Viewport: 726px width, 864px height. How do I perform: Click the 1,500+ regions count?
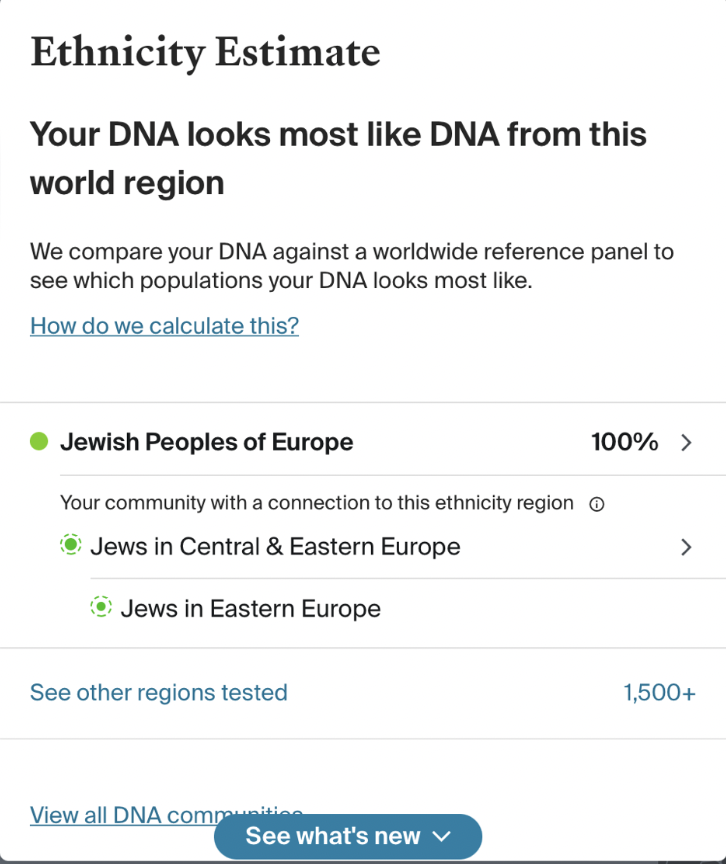coord(659,693)
